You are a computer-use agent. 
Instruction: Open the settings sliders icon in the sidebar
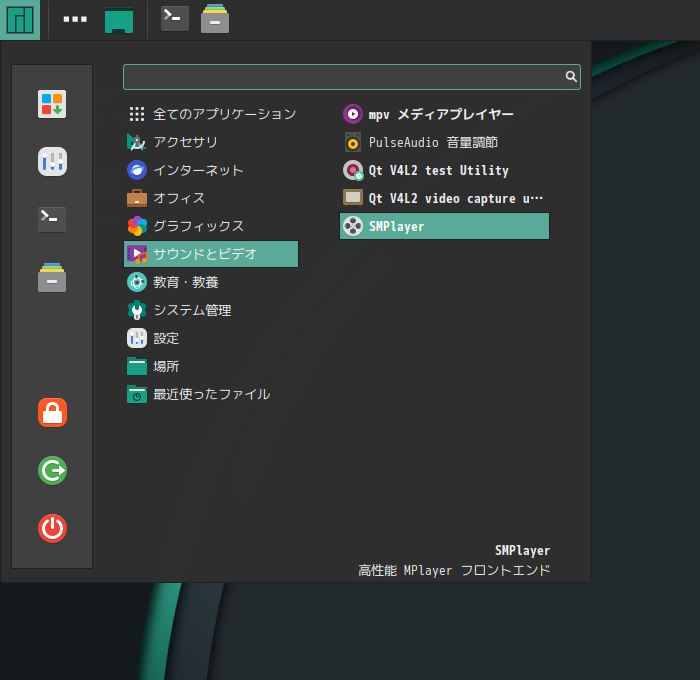pos(52,162)
